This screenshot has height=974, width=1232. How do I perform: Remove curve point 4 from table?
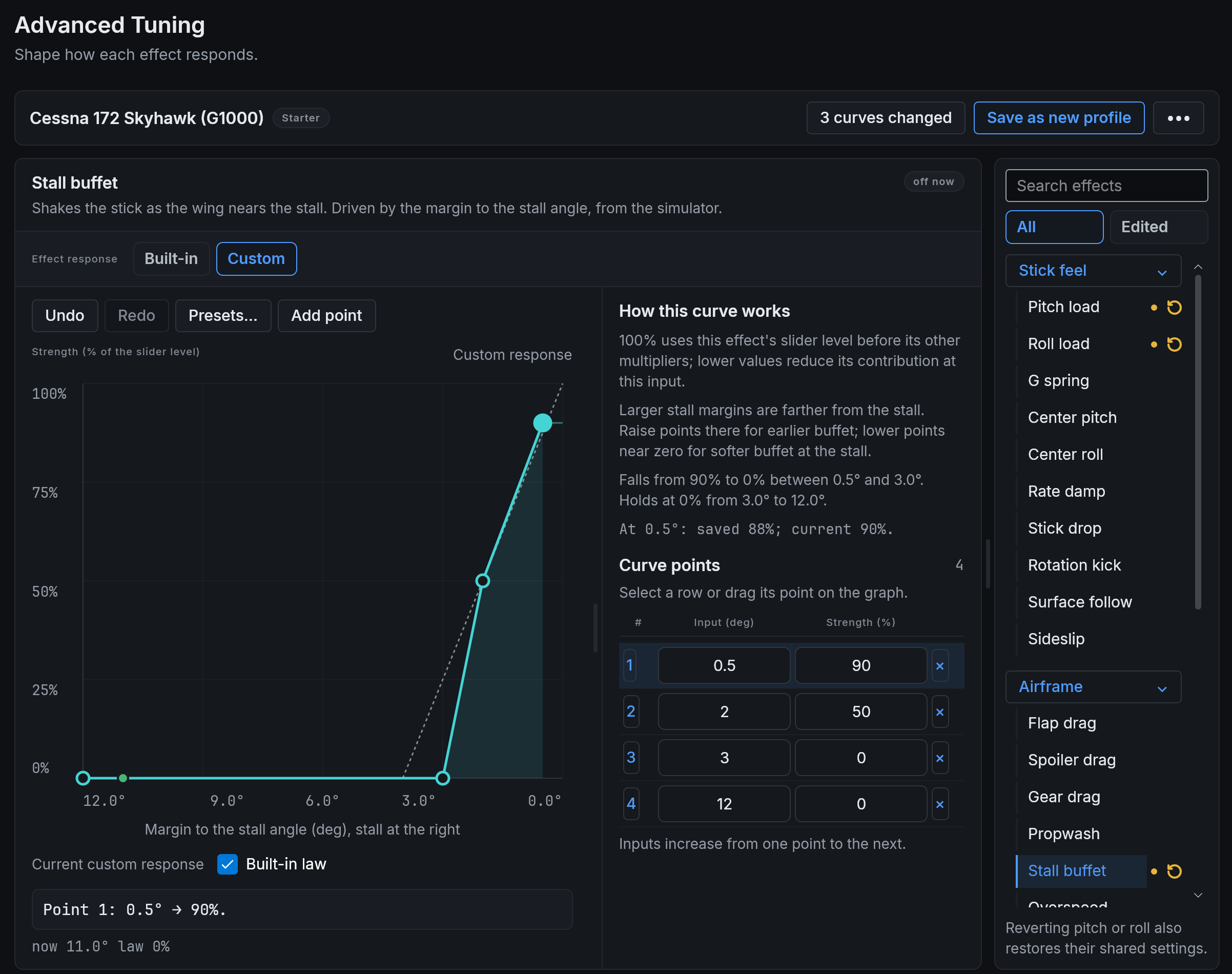point(940,804)
